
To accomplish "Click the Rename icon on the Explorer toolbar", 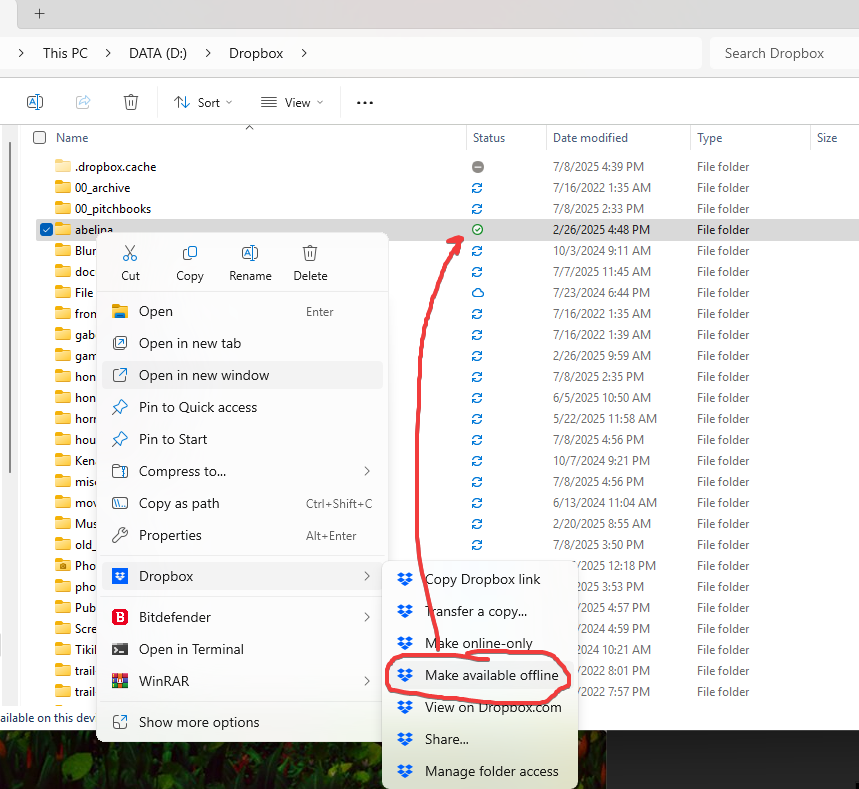I will coord(35,101).
